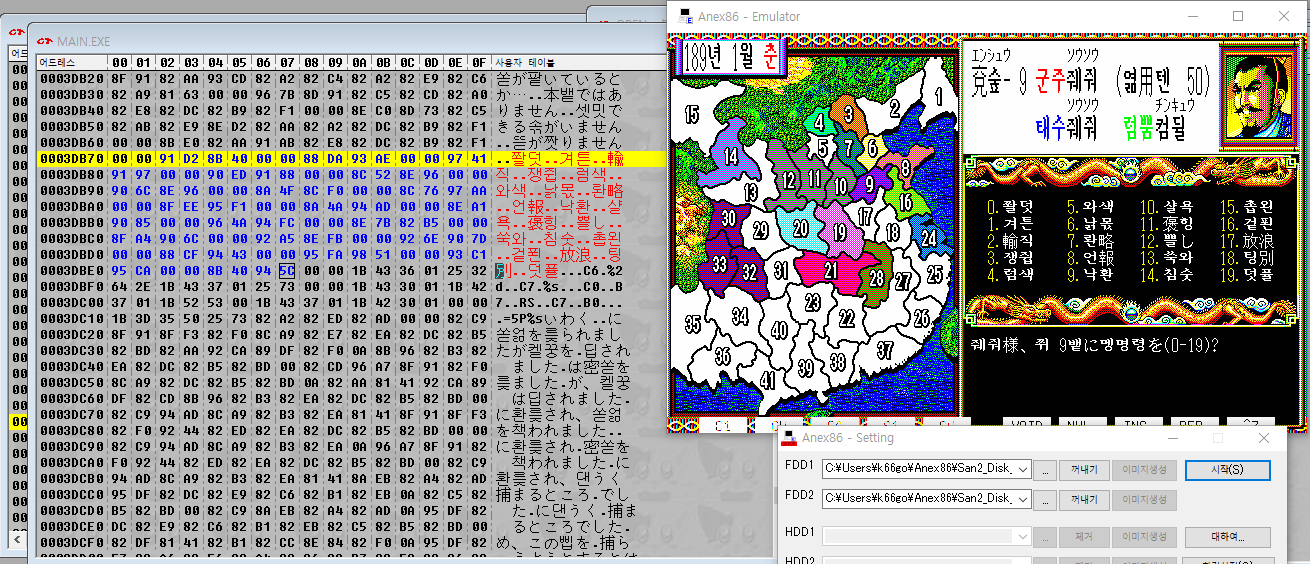Click province 1 on the map
Screen dimensions: 1310x564
click(939, 96)
